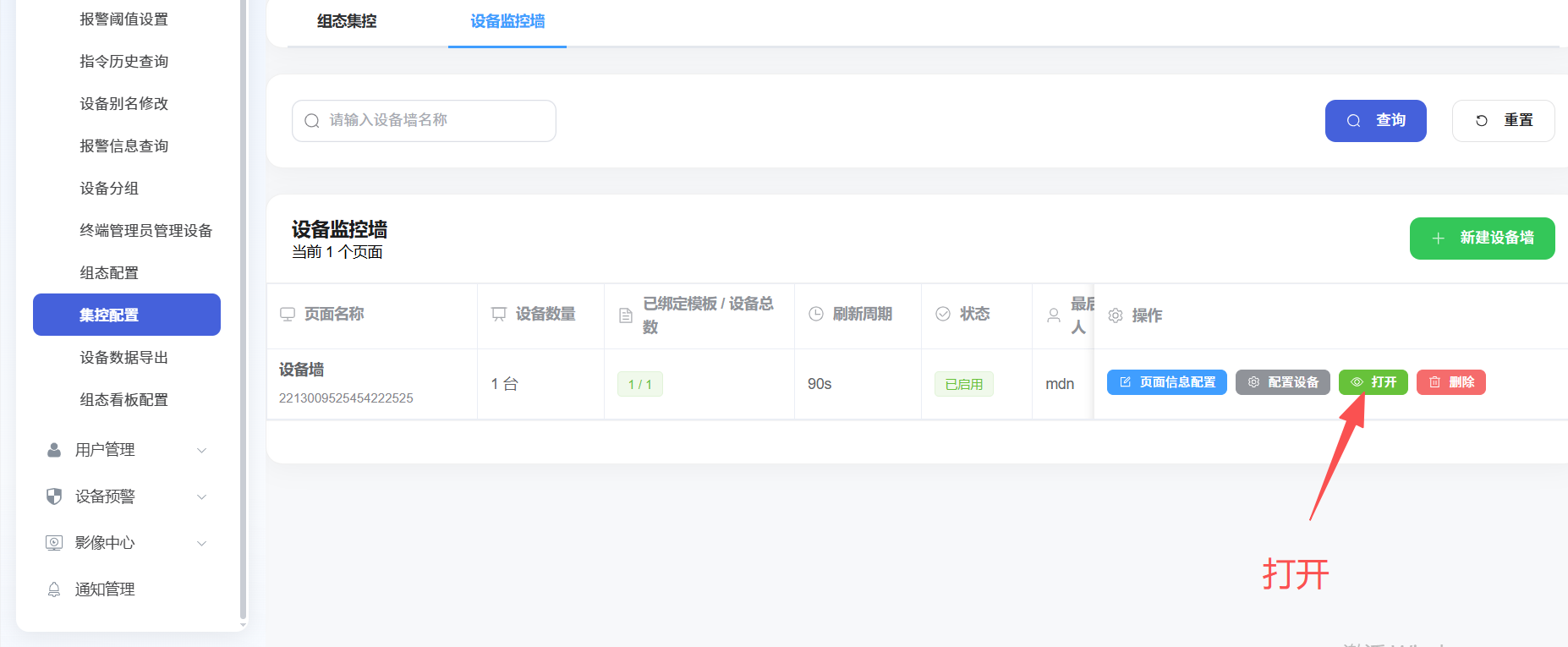This screenshot has width=1568, height=647.
Task: Click the user icon beside 用户管理
Action: coord(54,450)
